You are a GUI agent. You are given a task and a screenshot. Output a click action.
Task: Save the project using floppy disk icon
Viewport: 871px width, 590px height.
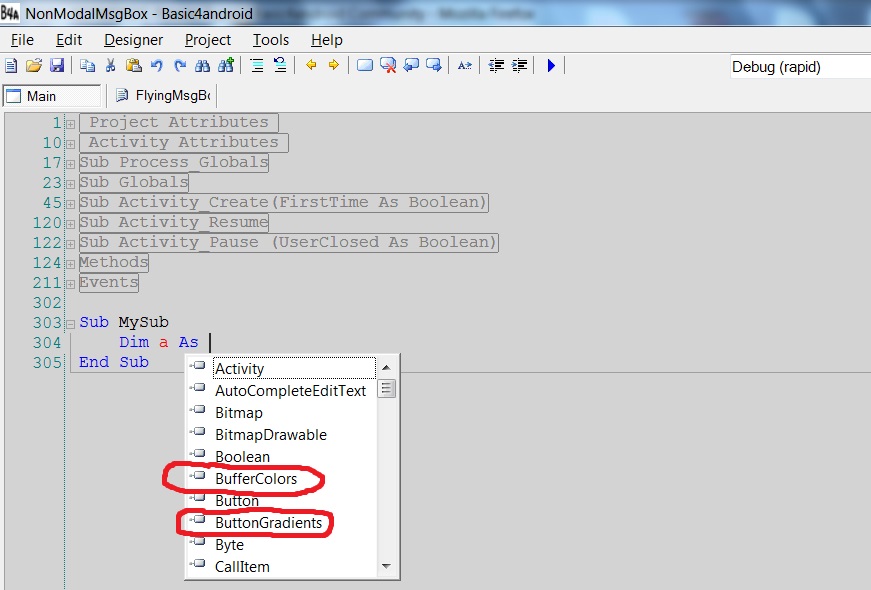click(x=57, y=66)
